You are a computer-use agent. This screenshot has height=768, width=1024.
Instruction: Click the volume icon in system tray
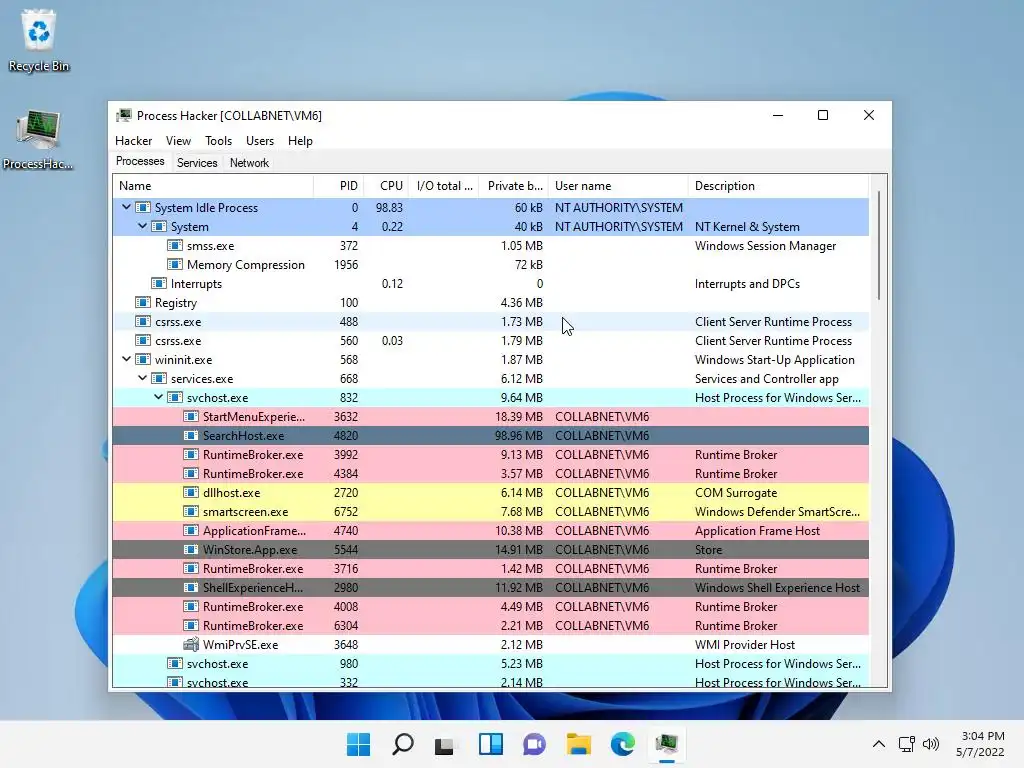tap(931, 744)
